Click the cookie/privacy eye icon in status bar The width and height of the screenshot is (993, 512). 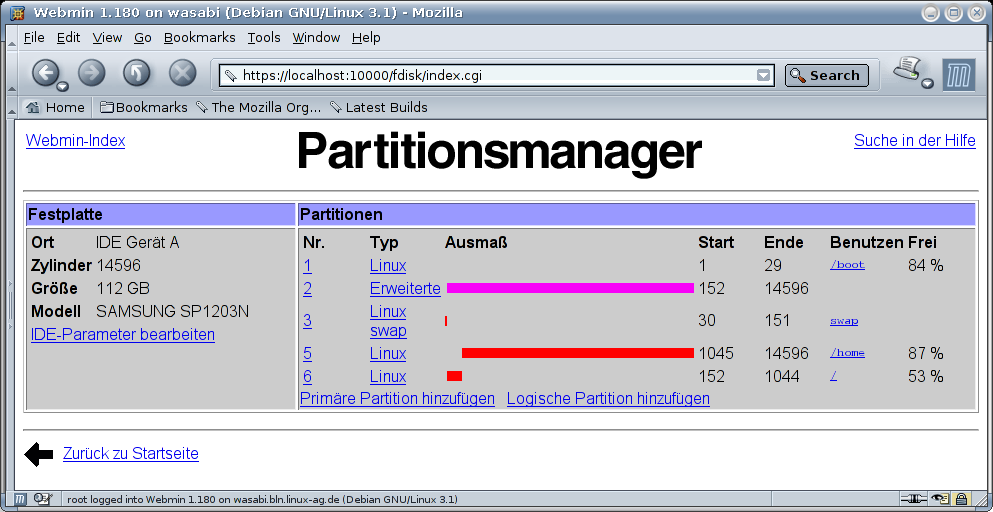point(940,499)
